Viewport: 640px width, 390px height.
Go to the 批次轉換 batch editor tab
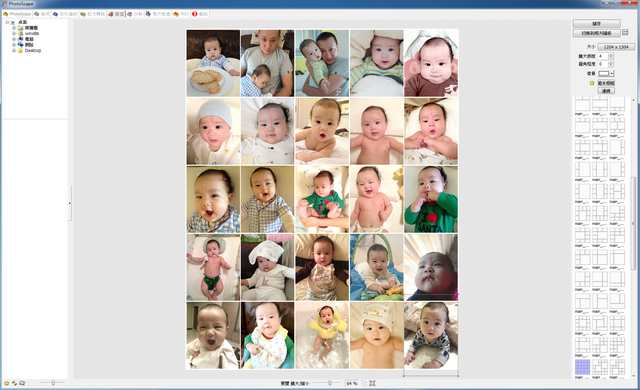point(93,14)
